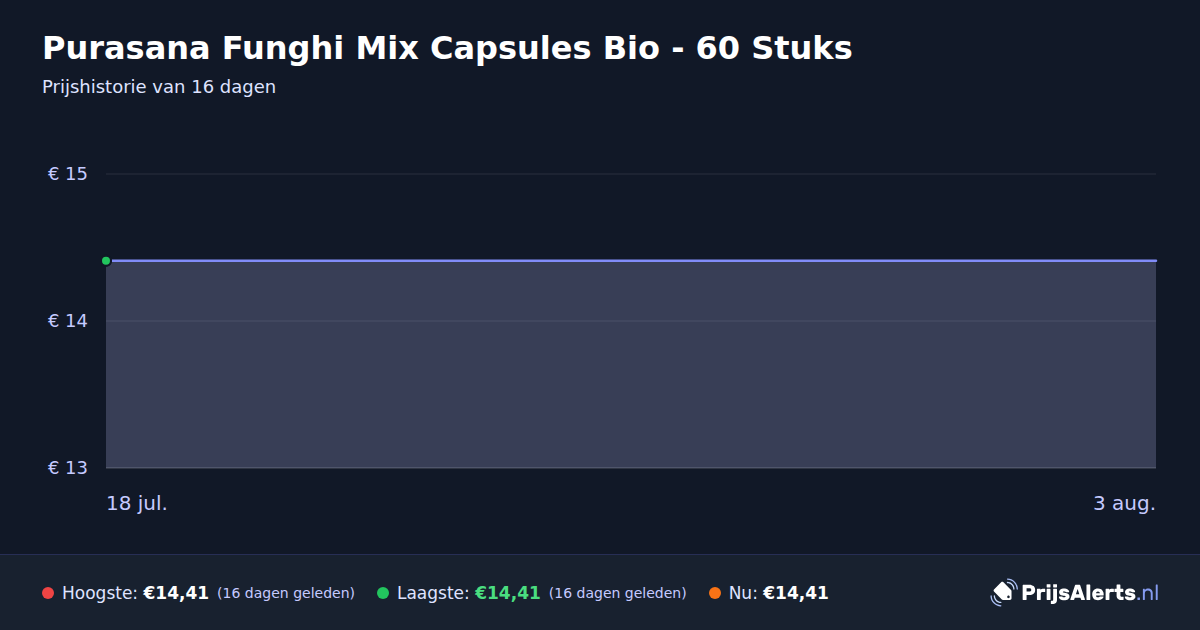The height and width of the screenshot is (630, 1200).
Task: Click the purple price line in the chart
Action: point(631,261)
